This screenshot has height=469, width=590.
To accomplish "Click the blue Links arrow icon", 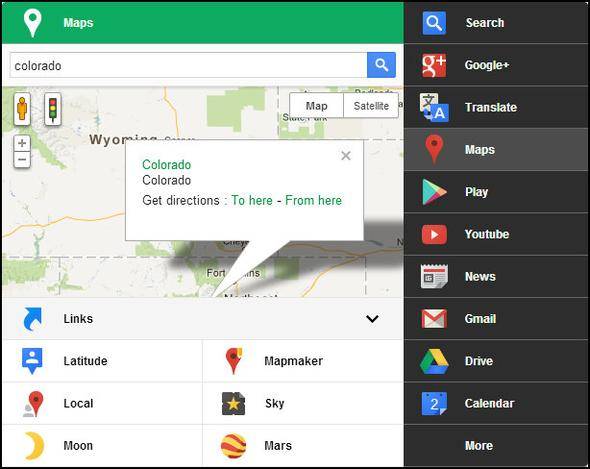I will pyautogui.click(x=33, y=319).
